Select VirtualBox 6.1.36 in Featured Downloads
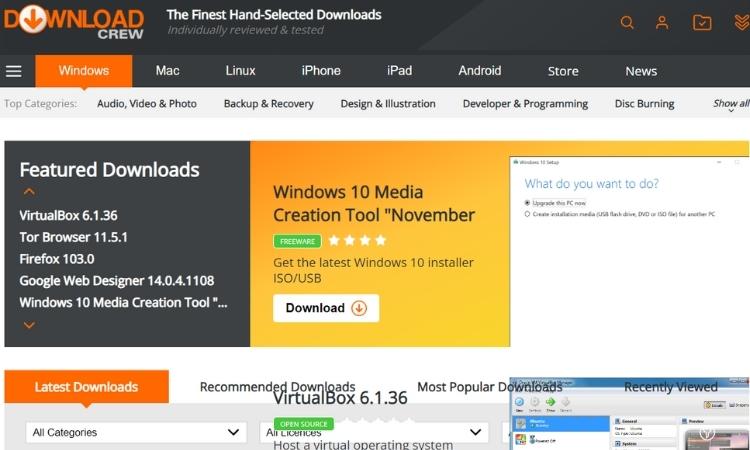750x450 pixels. pos(68,216)
